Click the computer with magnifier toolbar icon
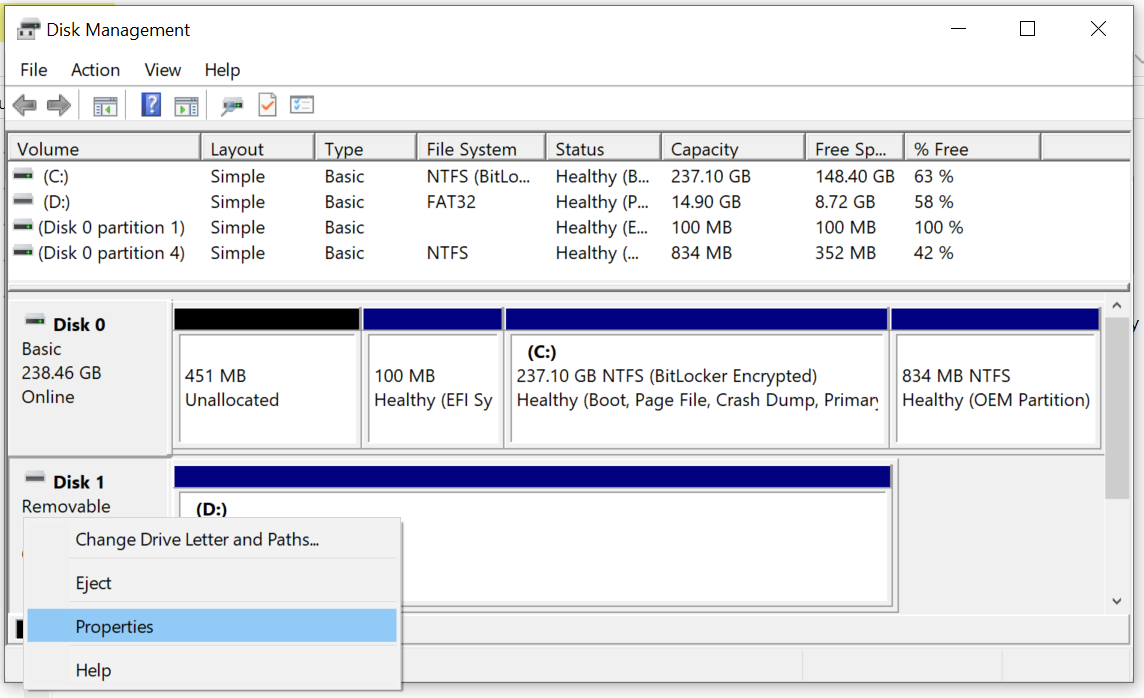 coord(232,104)
